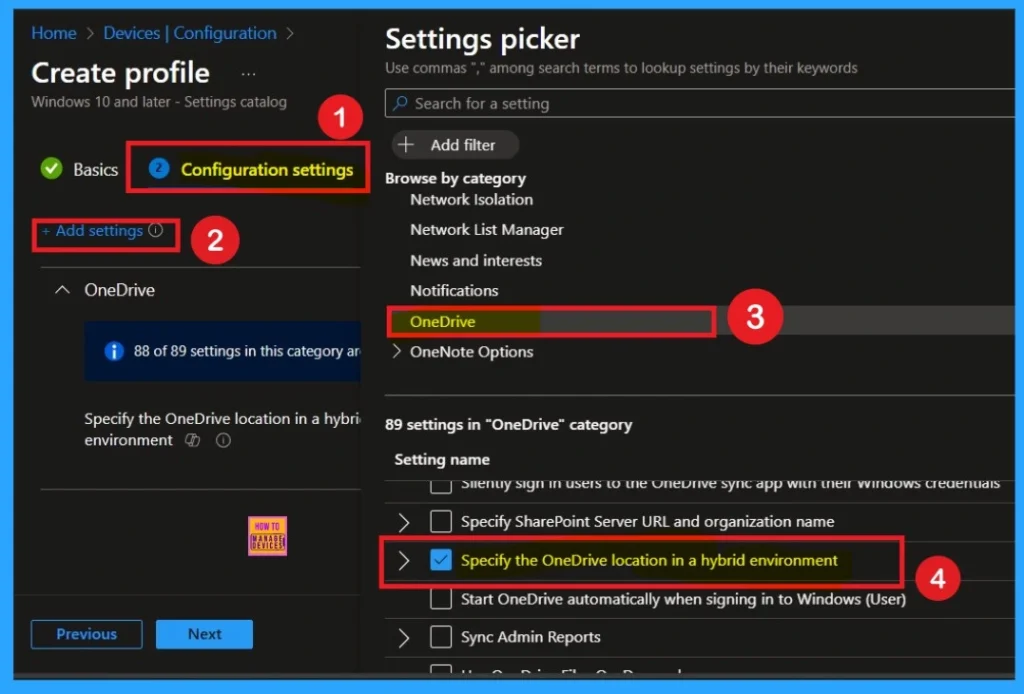Click 'Windows 10 and later - Settings catalog' subtitle
Viewport: 1024px width, 694px height.
[x=159, y=102]
